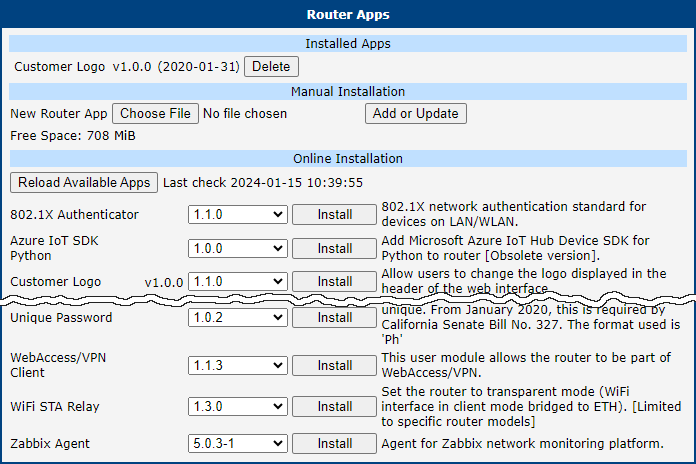The height and width of the screenshot is (464, 696).
Task: Click the 'Unique Password' app name
Action: (x=61, y=317)
